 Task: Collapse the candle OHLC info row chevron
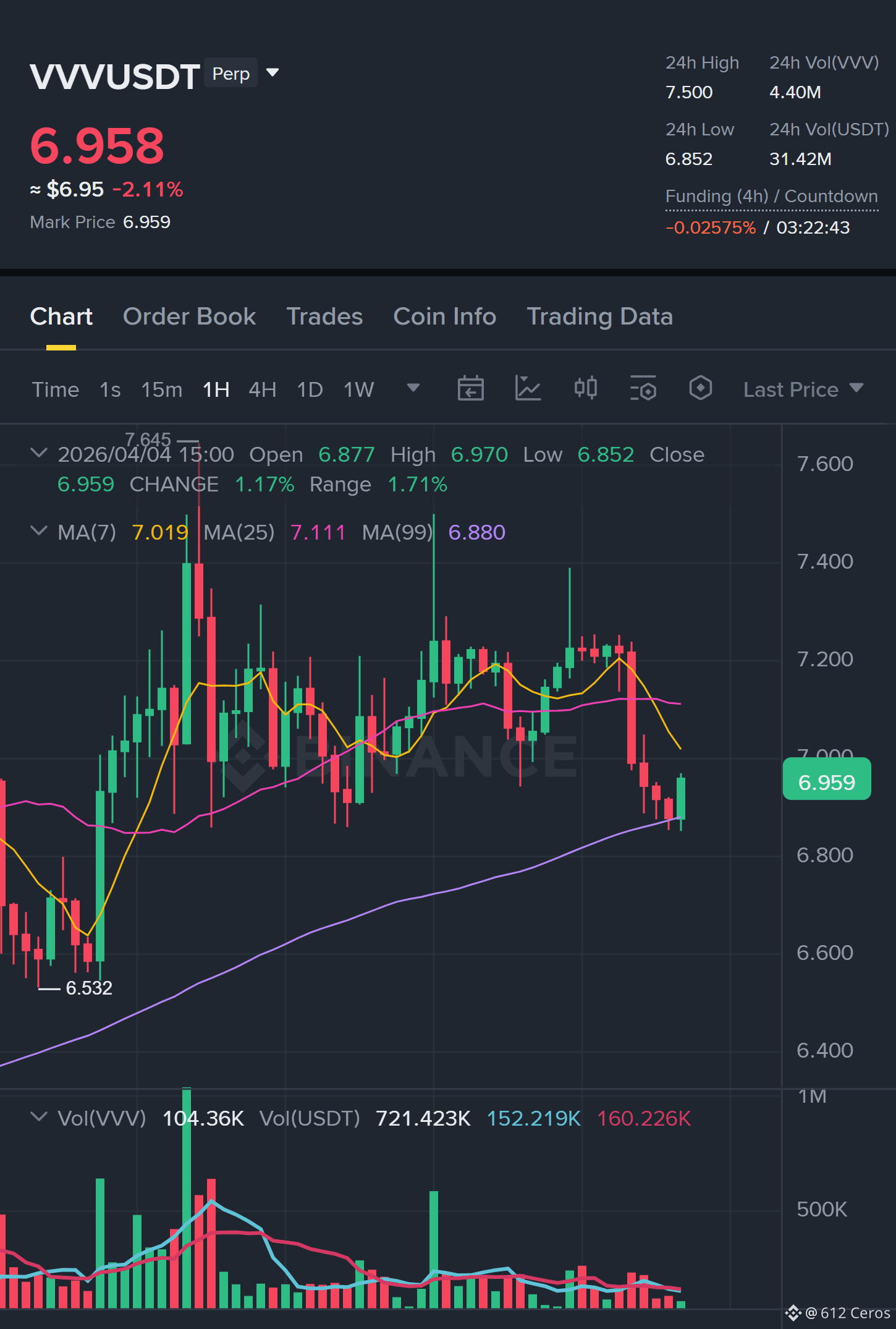click(38, 453)
